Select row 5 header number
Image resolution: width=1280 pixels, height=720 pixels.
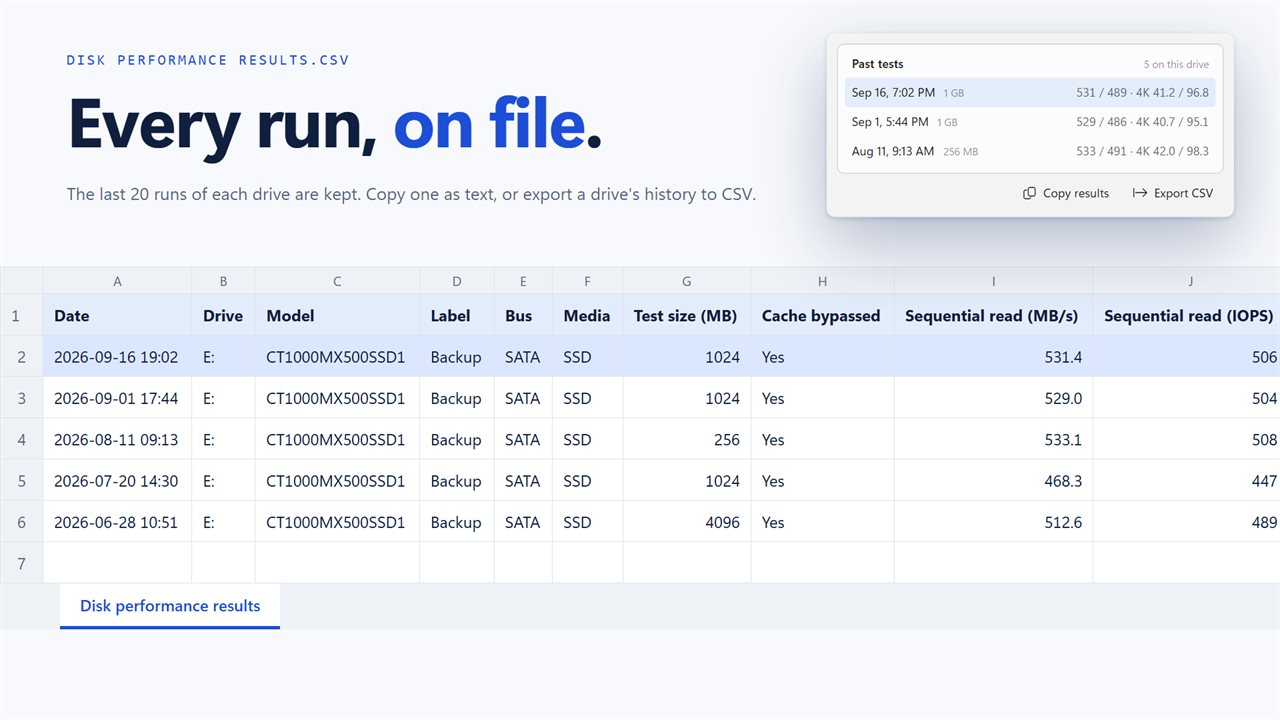tap(21, 481)
